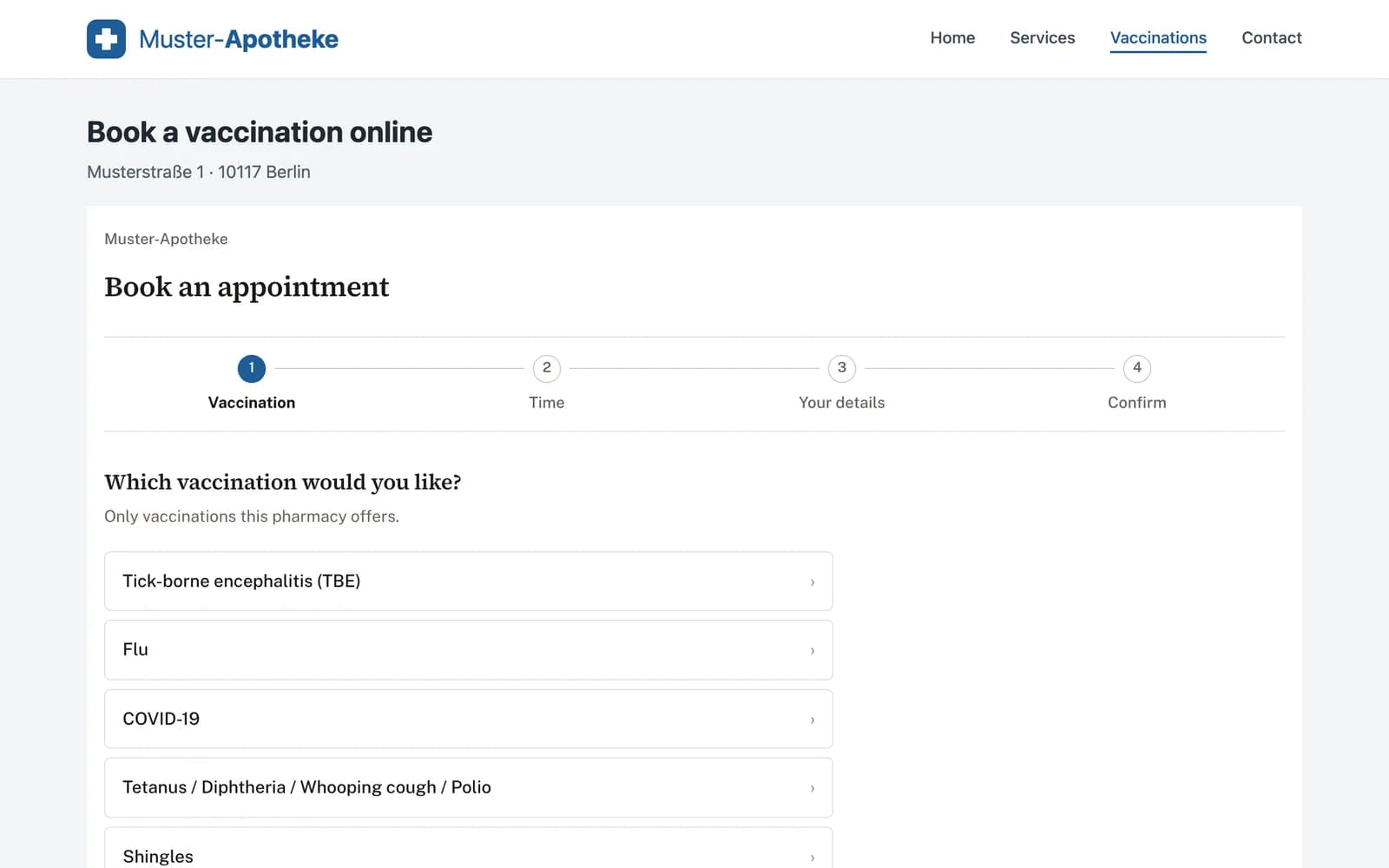Go to the Home nav item
This screenshot has width=1389, height=868.
pyautogui.click(x=952, y=38)
